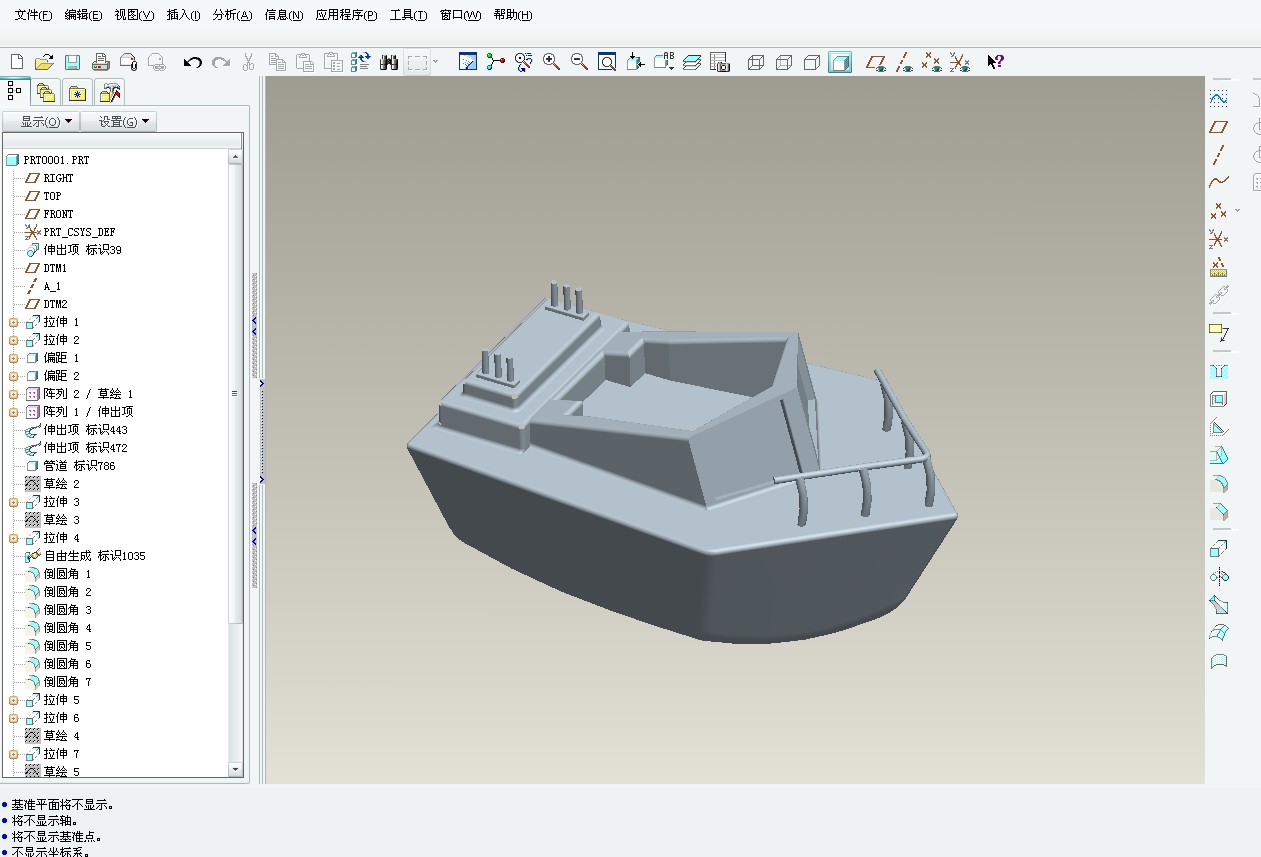Expand the 阵列 1 / 伸出项 node

14,412
